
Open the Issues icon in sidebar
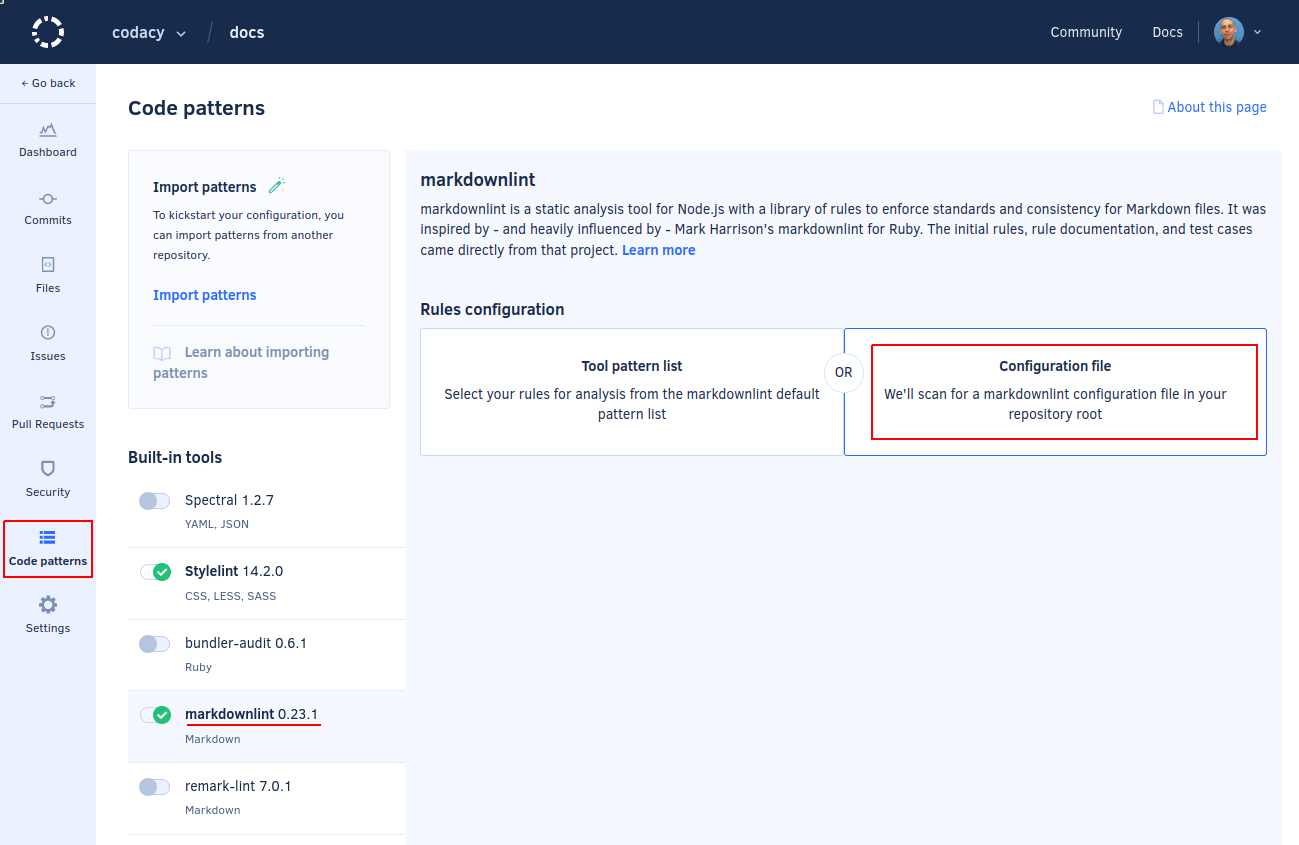[x=48, y=333]
